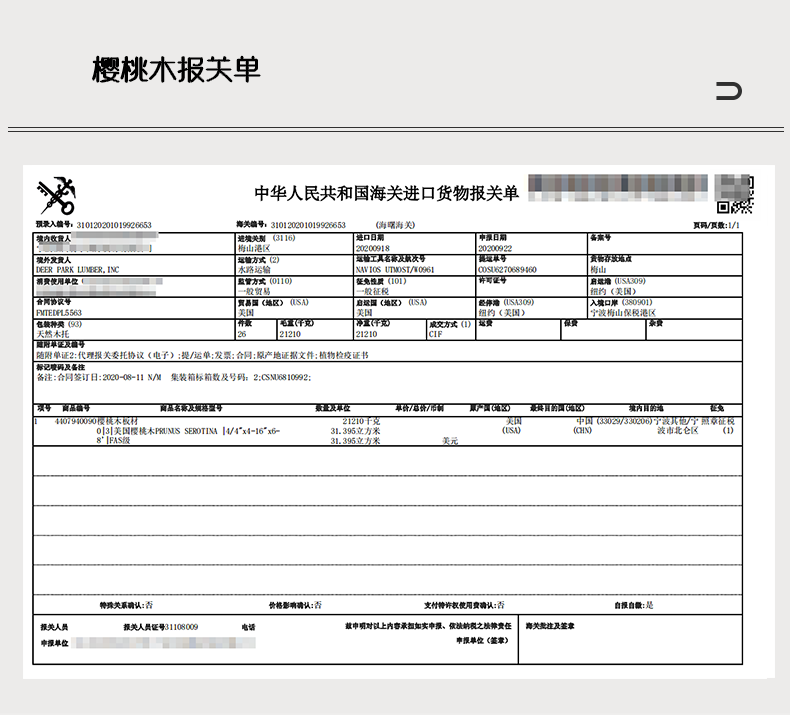This screenshot has height=717, width=790.
Task: Click the CIF transaction mode cell
Action: pyautogui.click(x=451, y=330)
